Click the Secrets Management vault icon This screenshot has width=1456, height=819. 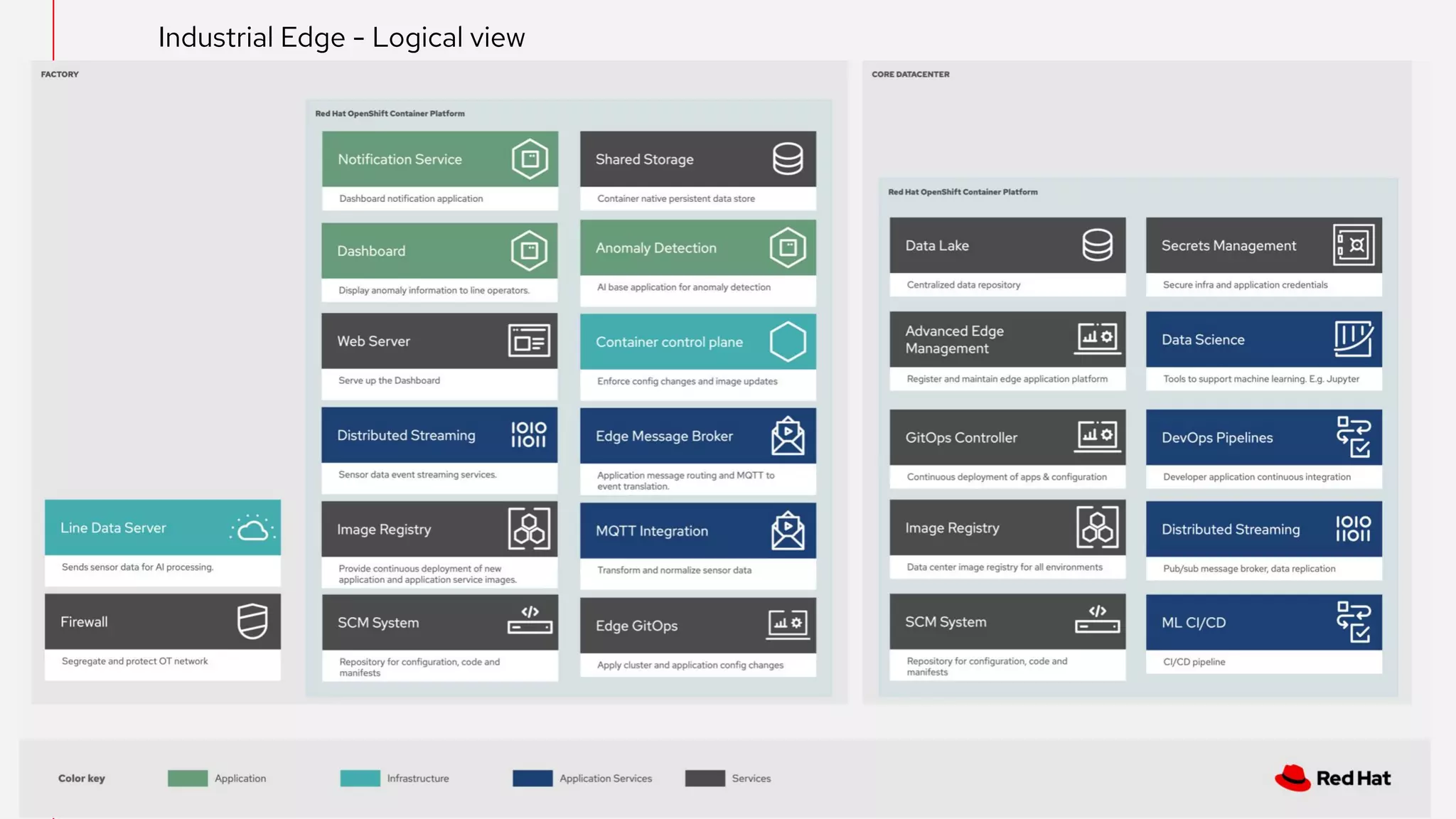tap(1353, 245)
